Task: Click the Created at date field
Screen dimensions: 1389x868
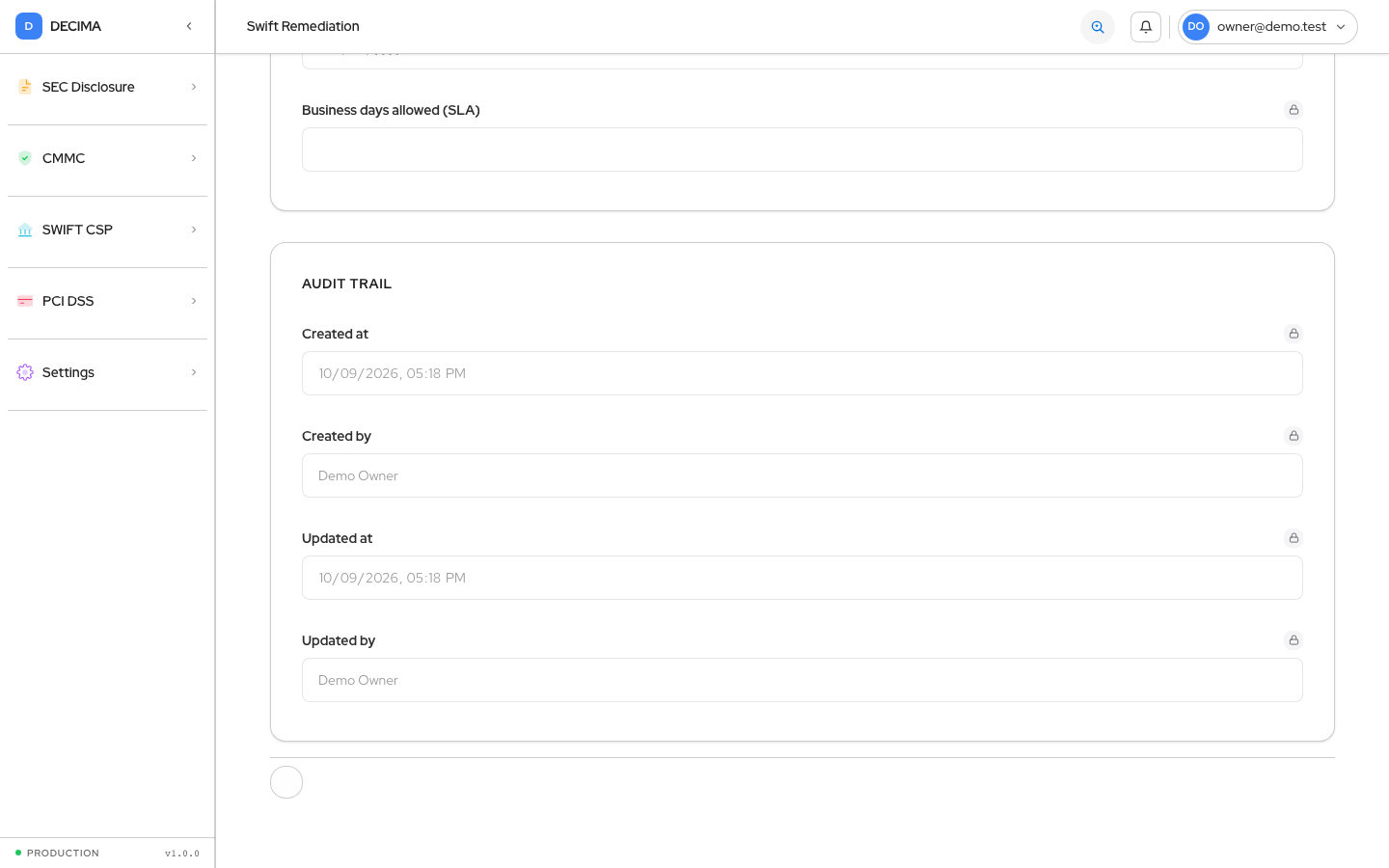Action: [803, 373]
